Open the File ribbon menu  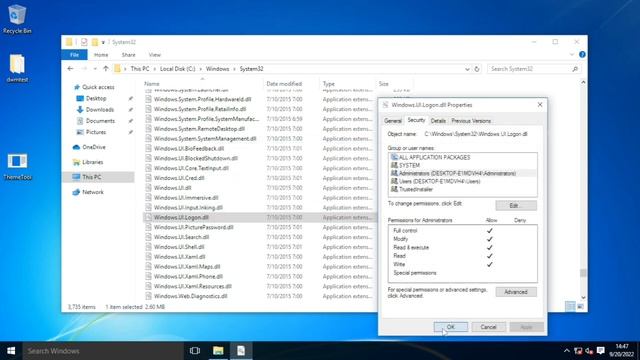click(x=74, y=55)
